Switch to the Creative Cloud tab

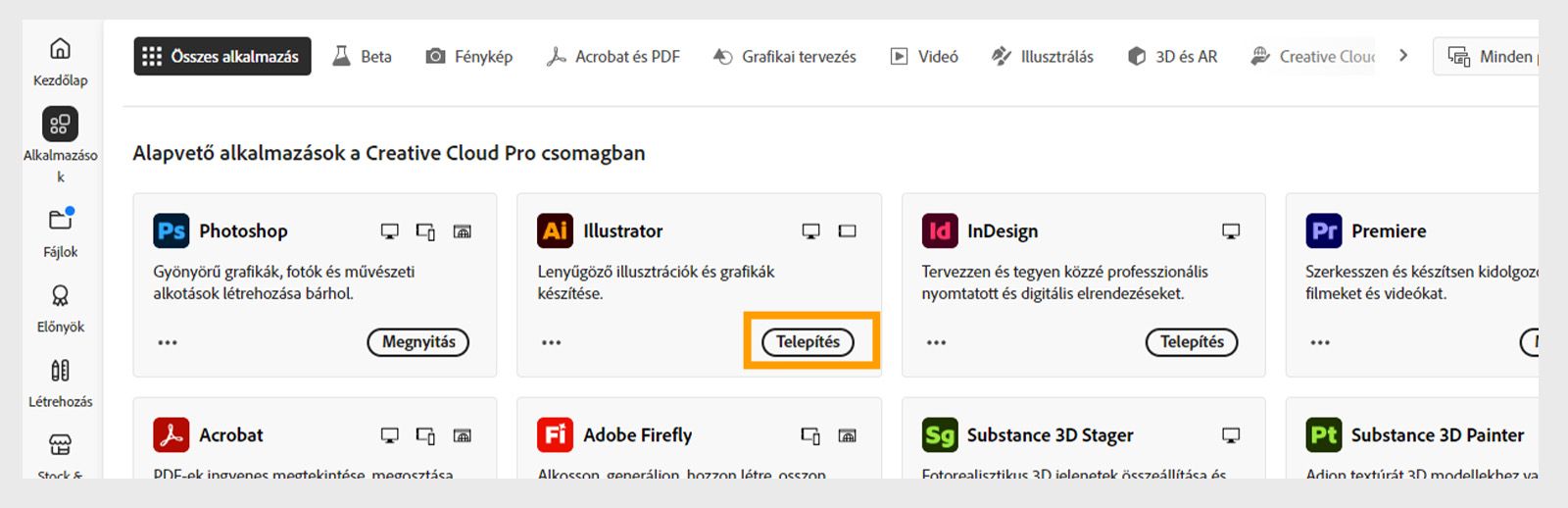pyautogui.click(x=1313, y=57)
